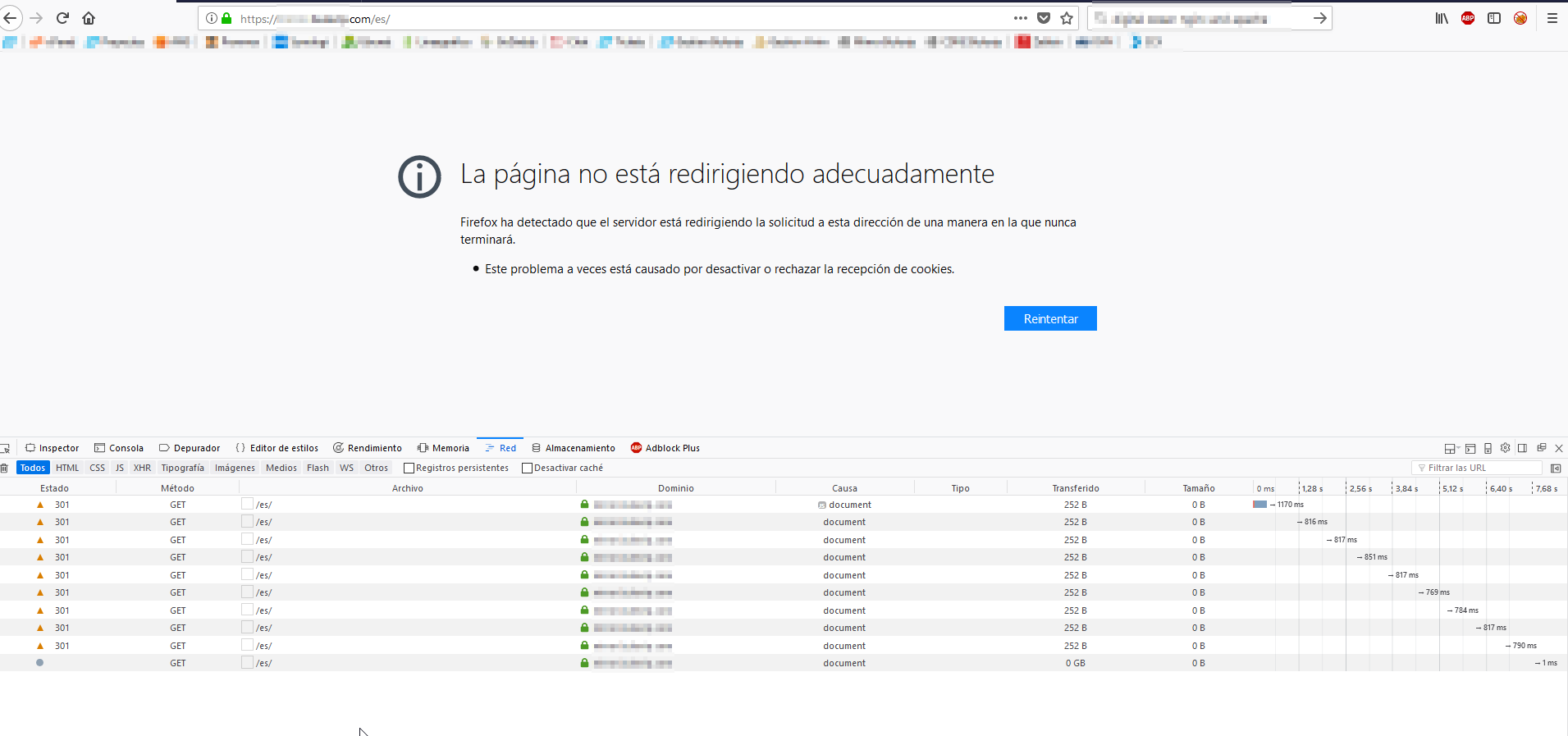Sort requests by Tipo column
Image resolution: width=1568 pixels, height=736 pixels.
tap(961, 488)
